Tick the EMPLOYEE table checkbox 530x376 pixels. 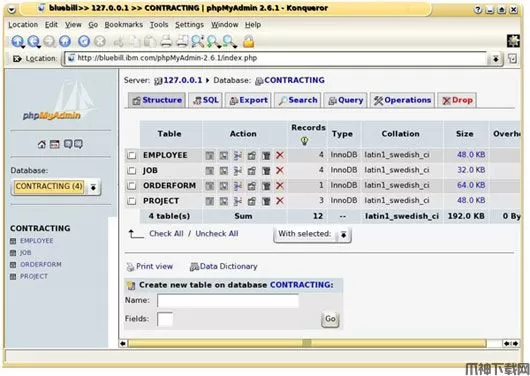(x=131, y=156)
